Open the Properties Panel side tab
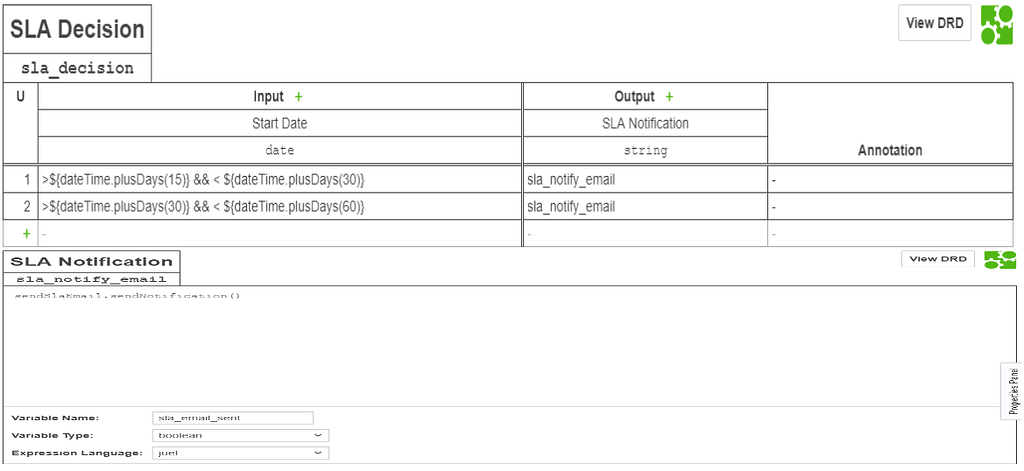Viewport: 1024px width, 471px height. (x=1012, y=391)
